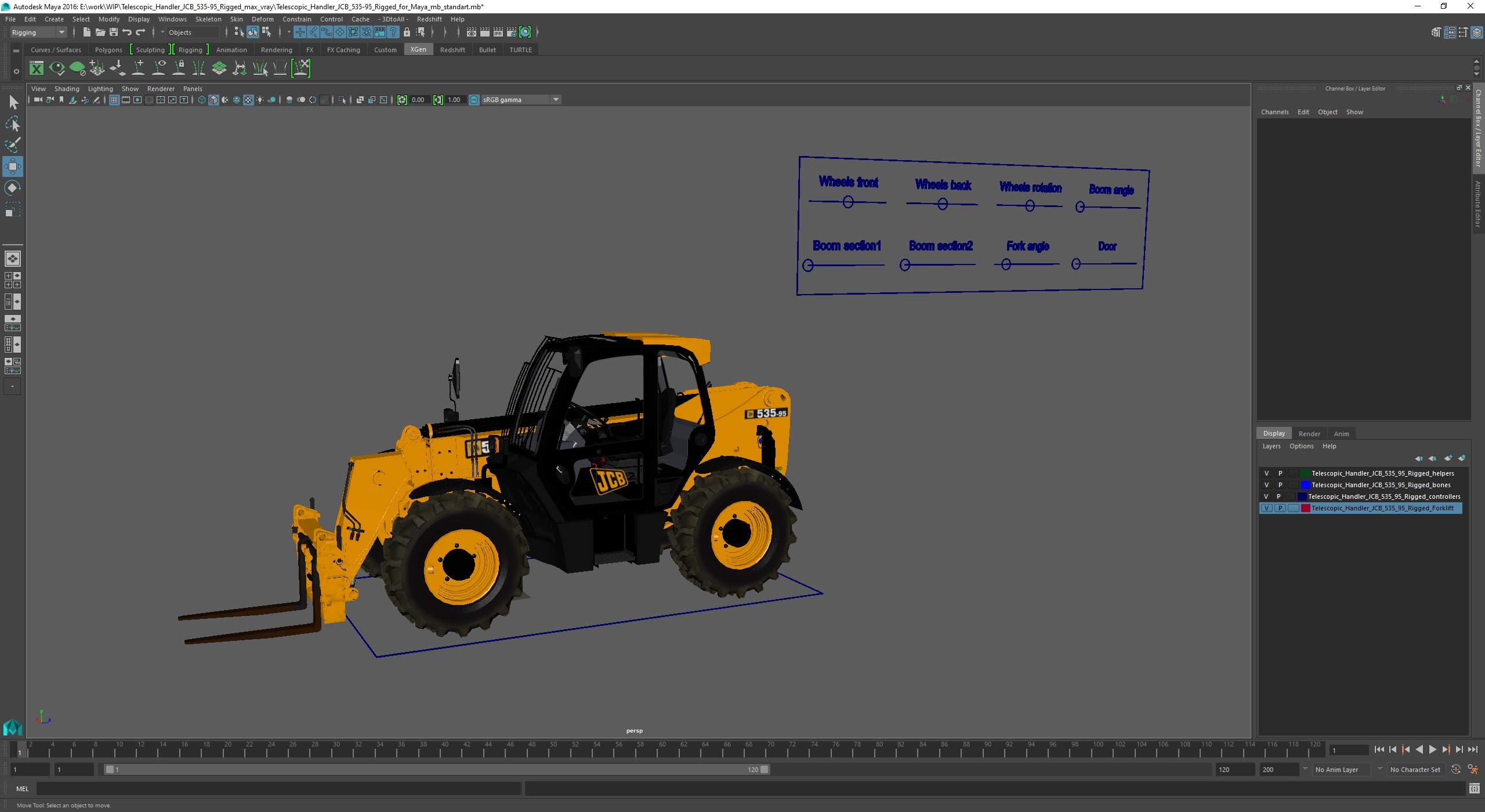Open the shelf options gear menu
Screen dimensions: 1485x812
click(16, 71)
